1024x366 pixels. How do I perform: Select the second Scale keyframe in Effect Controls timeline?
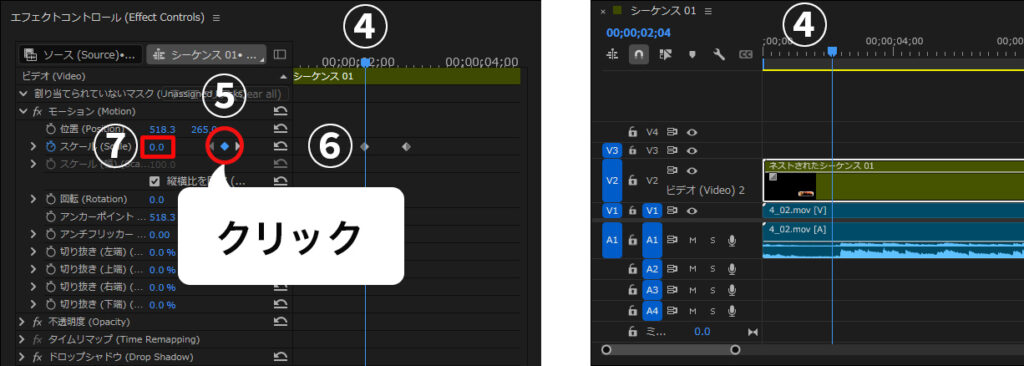tap(406, 147)
